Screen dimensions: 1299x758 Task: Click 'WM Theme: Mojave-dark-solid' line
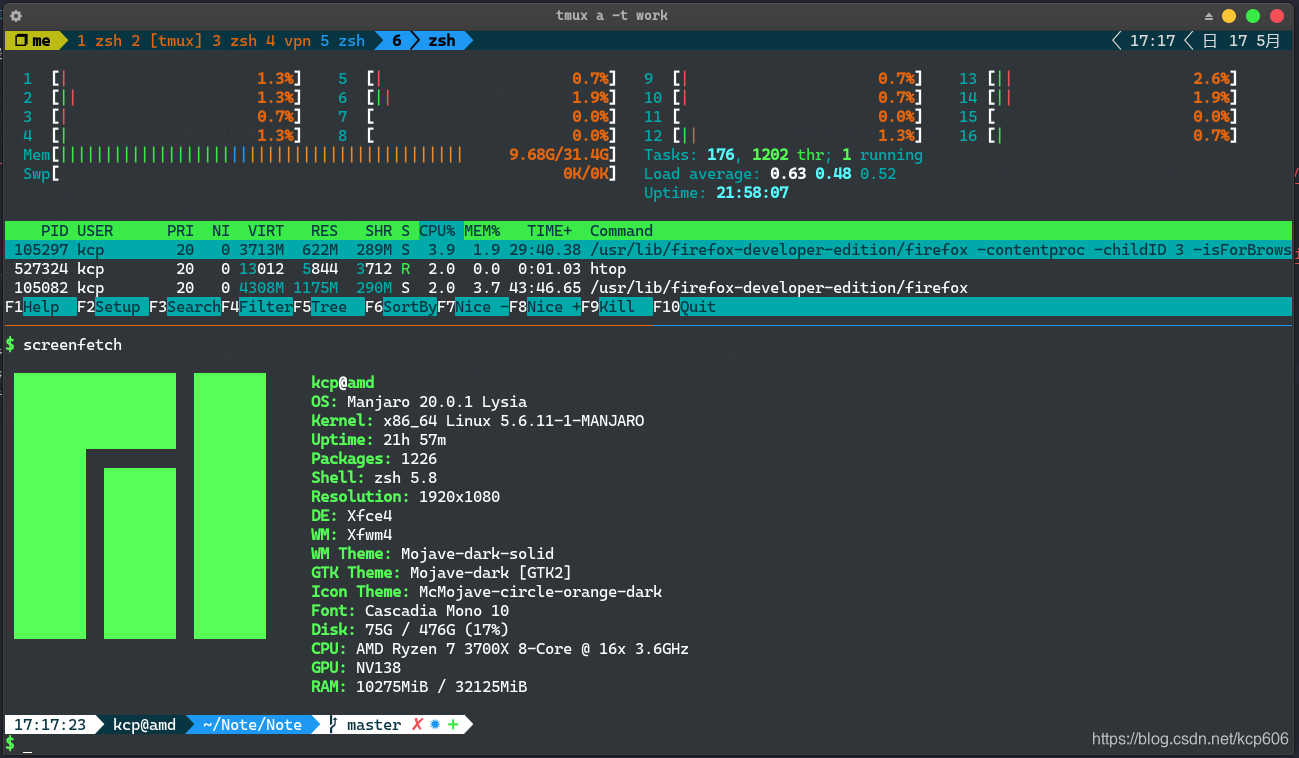(432, 554)
